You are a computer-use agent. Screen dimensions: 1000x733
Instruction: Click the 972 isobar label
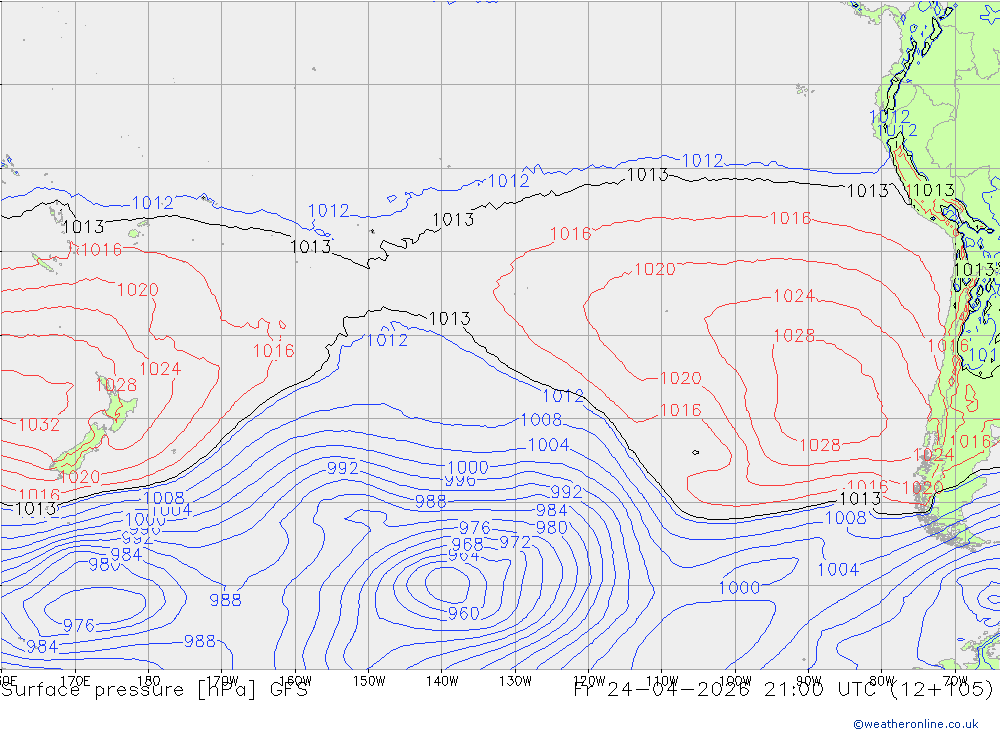(x=515, y=542)
